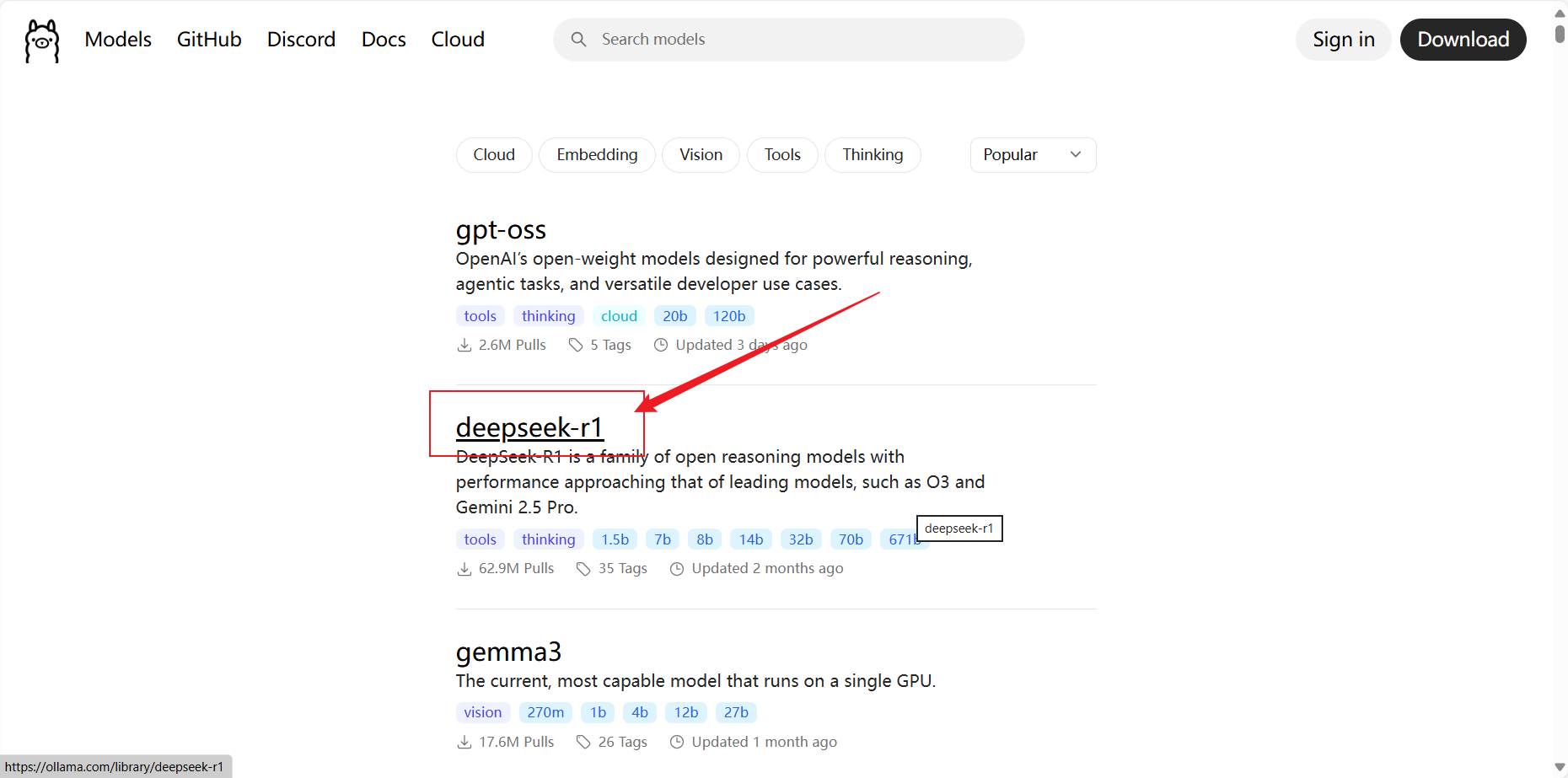Click the page scrollbar thumb

(x=1560, y=35)
